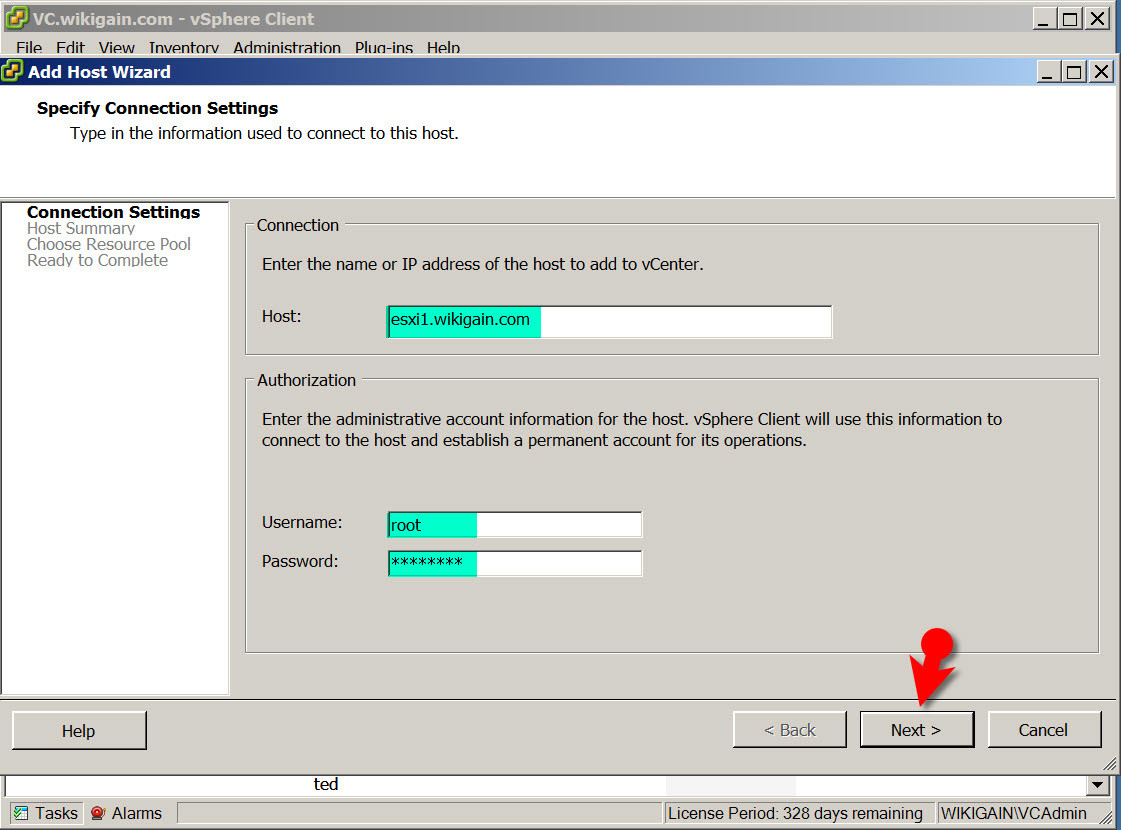
Task: Click License Period 328 days remaining text
Action: pos(795,814)
